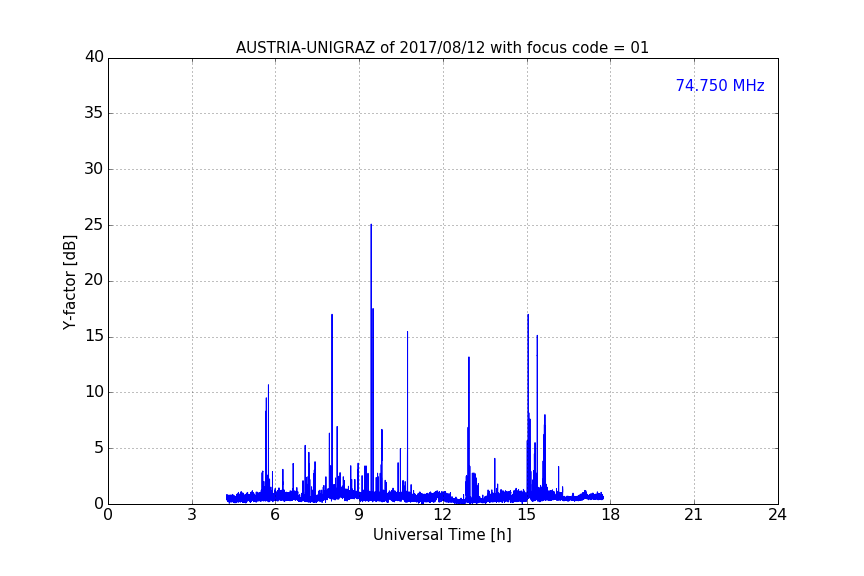Click the x-axis tick label '24'
Image resolution: width=864 pixels, height=576 pixels.
tap(777, 515)
